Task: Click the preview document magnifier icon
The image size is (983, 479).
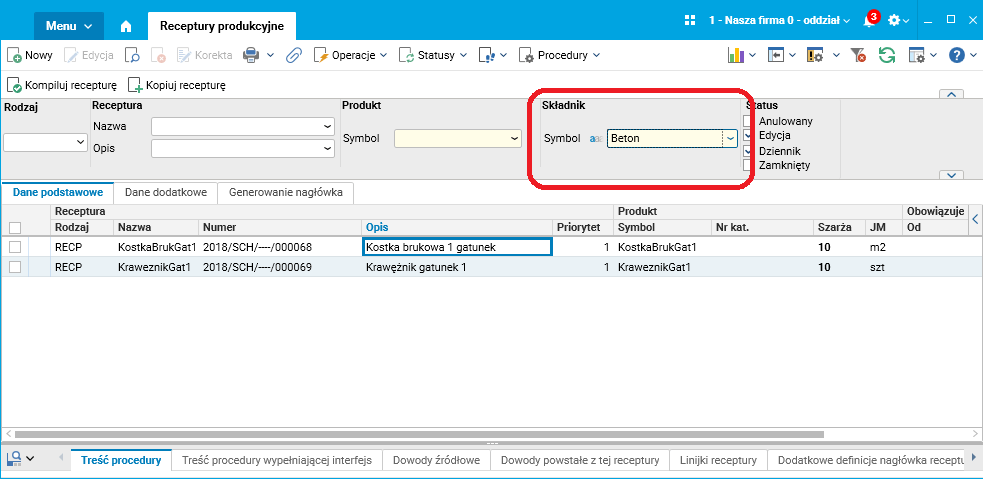Action: tap(132, 55)
